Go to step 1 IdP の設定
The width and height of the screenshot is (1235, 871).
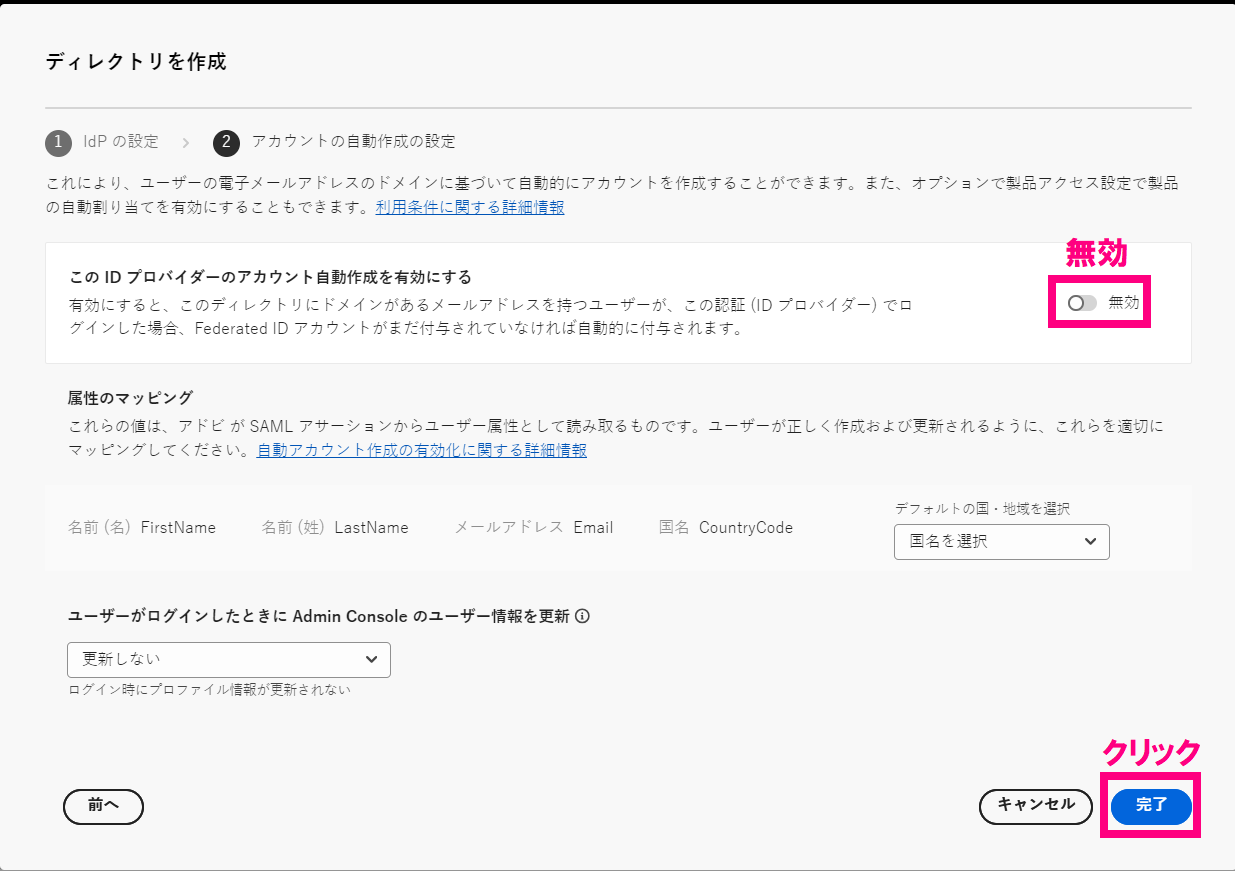point(102,142)
